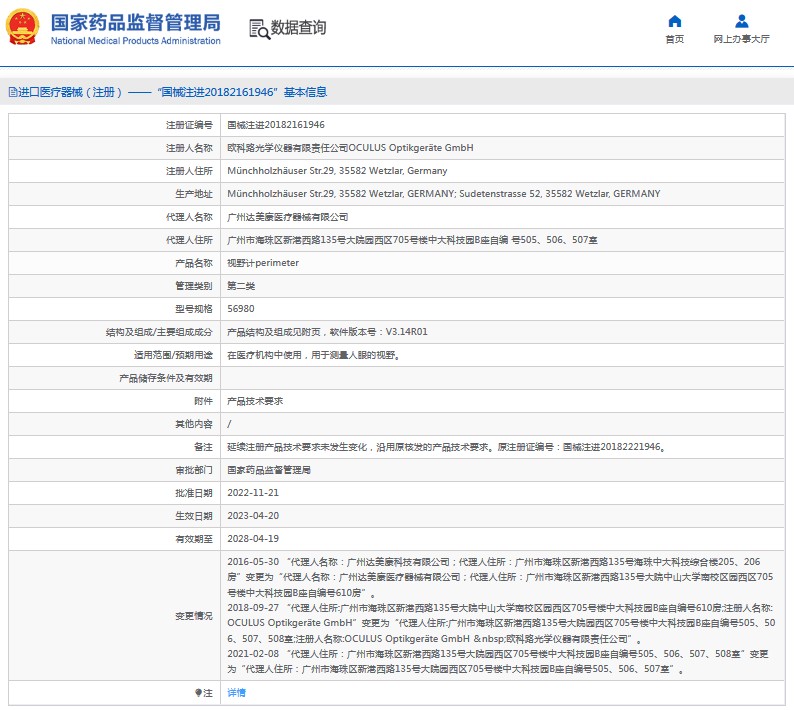Select product name 视野计perimeter
Screen dimensions: 794x710
click(x=263, y=263)
